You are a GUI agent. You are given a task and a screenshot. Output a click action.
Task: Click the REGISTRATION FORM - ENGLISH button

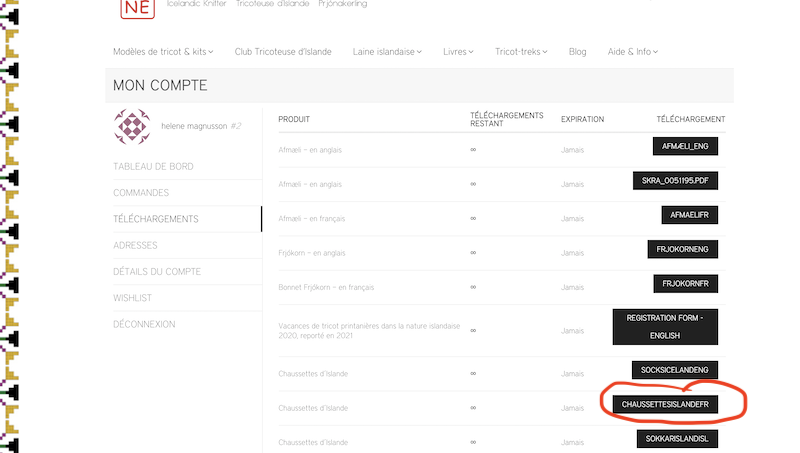(x=665, y=326)
